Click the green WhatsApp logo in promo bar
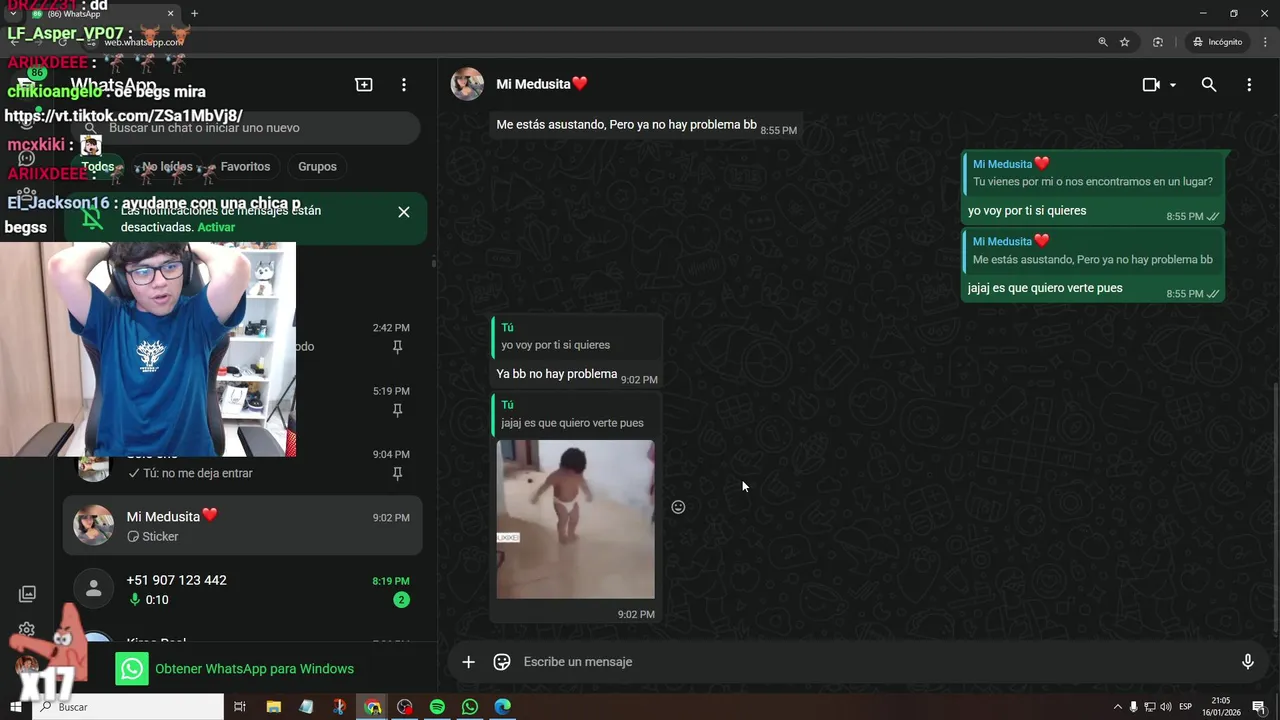 132,669
